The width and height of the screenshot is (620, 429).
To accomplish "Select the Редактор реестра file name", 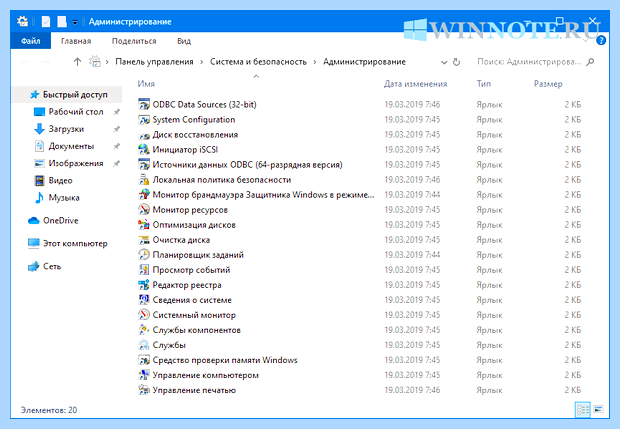I will tap(187, 285).
